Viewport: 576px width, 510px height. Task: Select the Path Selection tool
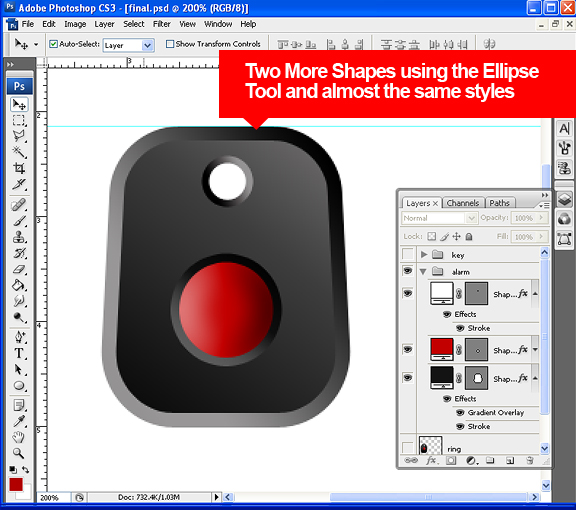pos(19,369)
